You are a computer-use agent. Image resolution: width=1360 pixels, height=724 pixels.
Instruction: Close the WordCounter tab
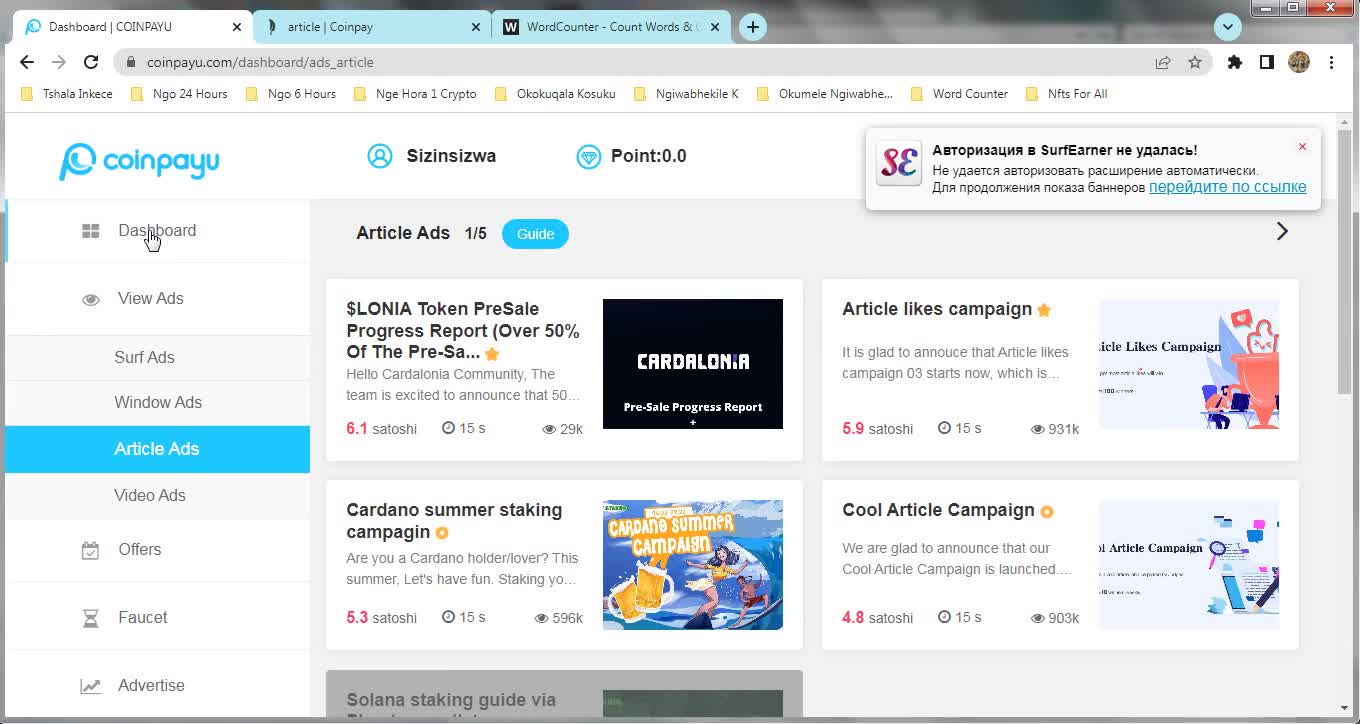tap(715, 27)
